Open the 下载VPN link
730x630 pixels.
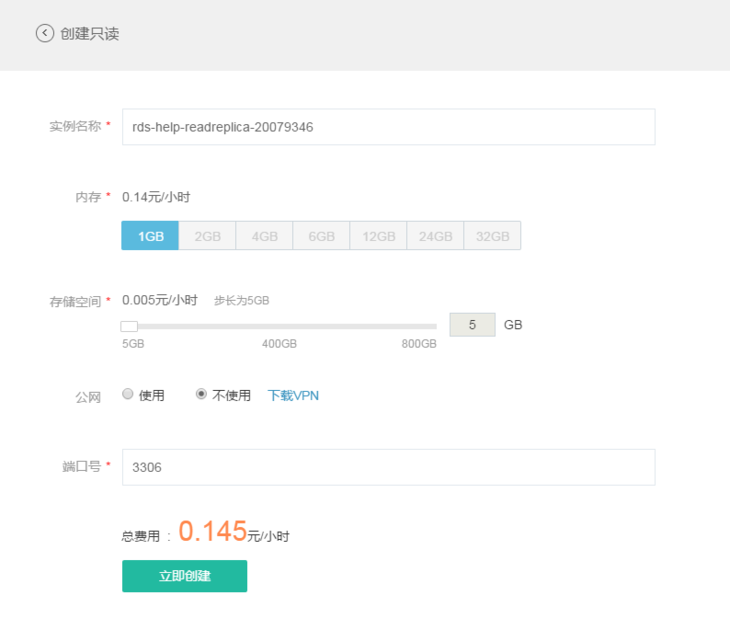(293, 395)
